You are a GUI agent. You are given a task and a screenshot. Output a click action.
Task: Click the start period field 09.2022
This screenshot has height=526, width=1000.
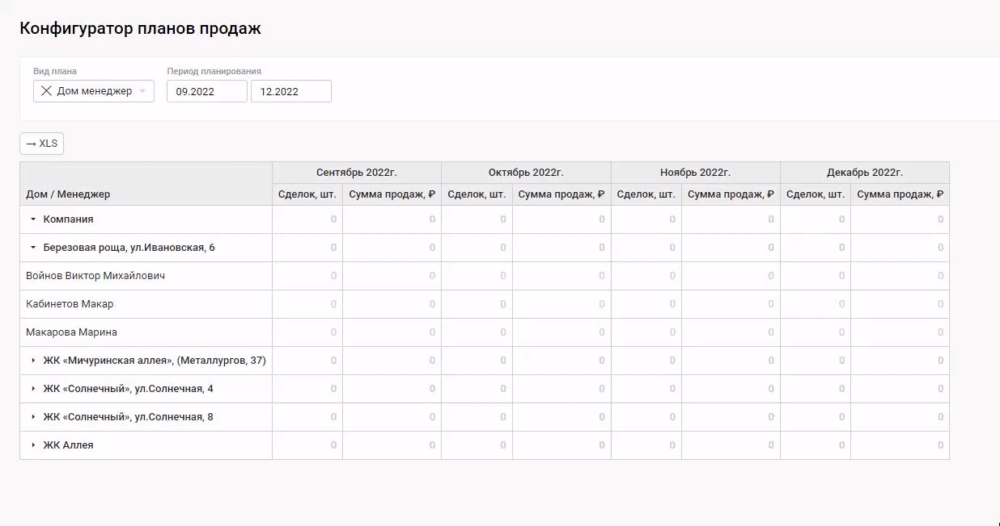click(206, 91)
